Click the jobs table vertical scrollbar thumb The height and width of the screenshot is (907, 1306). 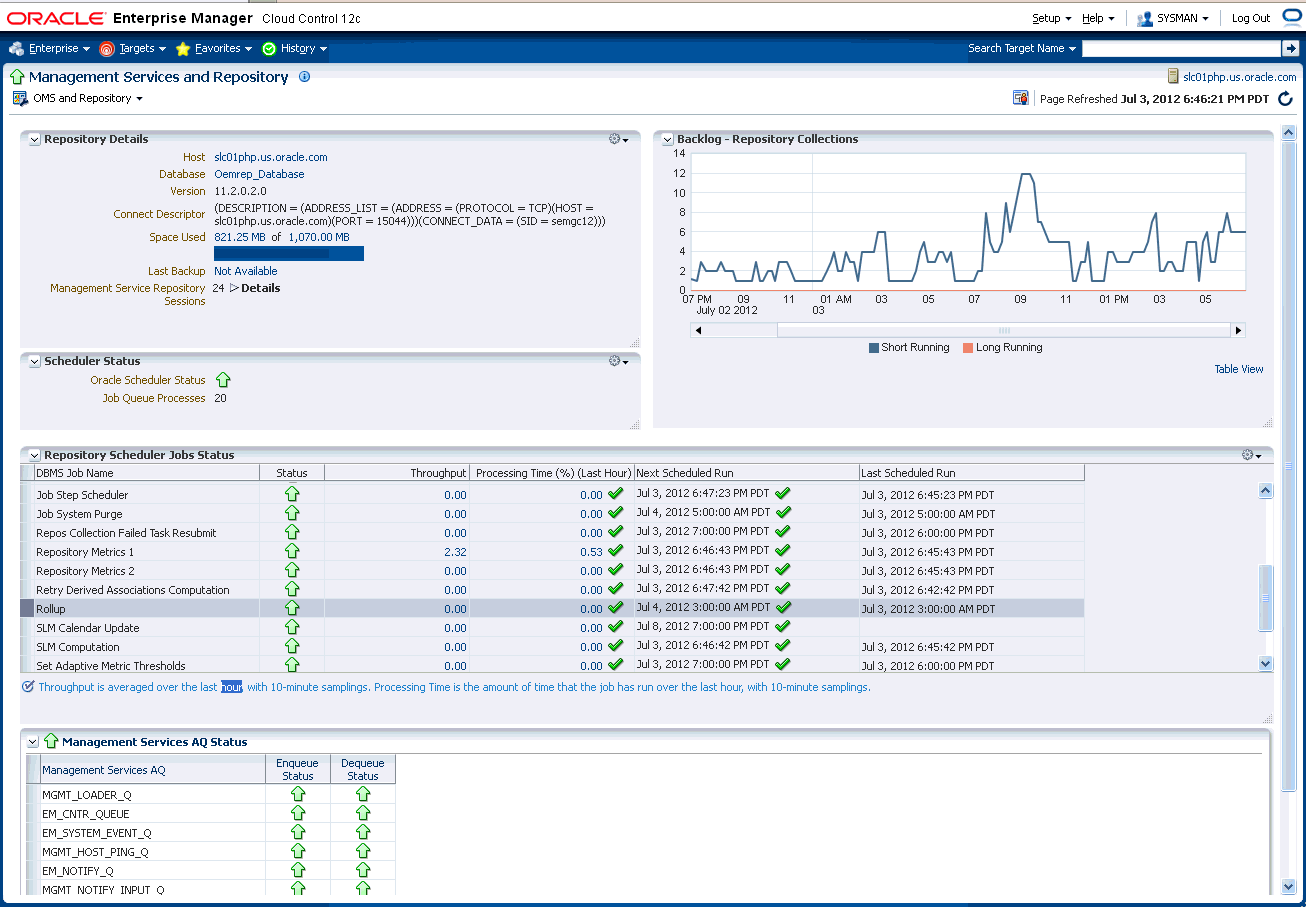pyautogui.click(x=1265, y=598)
